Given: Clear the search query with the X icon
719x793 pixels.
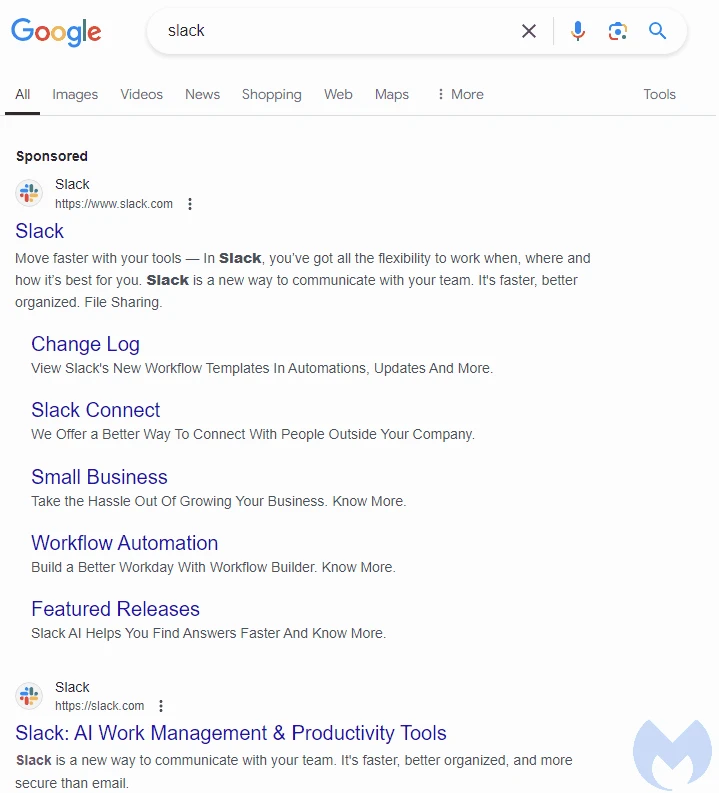Looking at the screenshot, I should click(x=529, y=31).
